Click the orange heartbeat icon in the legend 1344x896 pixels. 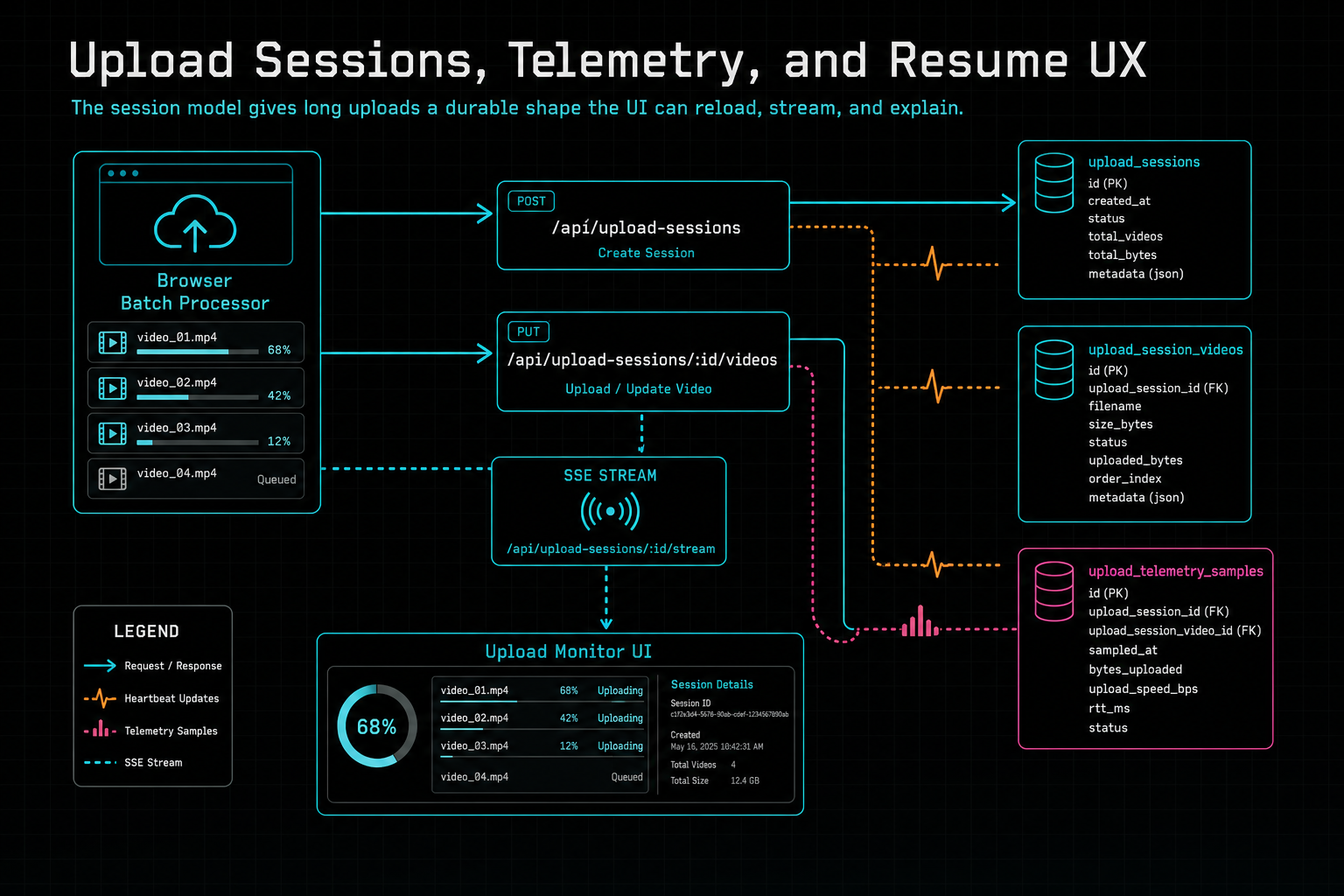[100, 698]
